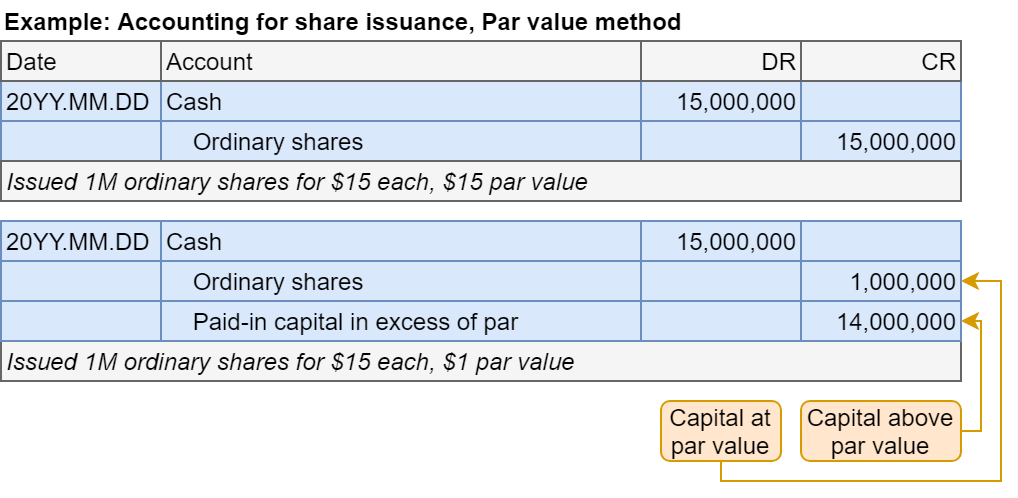Click the example title heading text
This screenshot has height=498, width=1018.
tap(343, 22)
